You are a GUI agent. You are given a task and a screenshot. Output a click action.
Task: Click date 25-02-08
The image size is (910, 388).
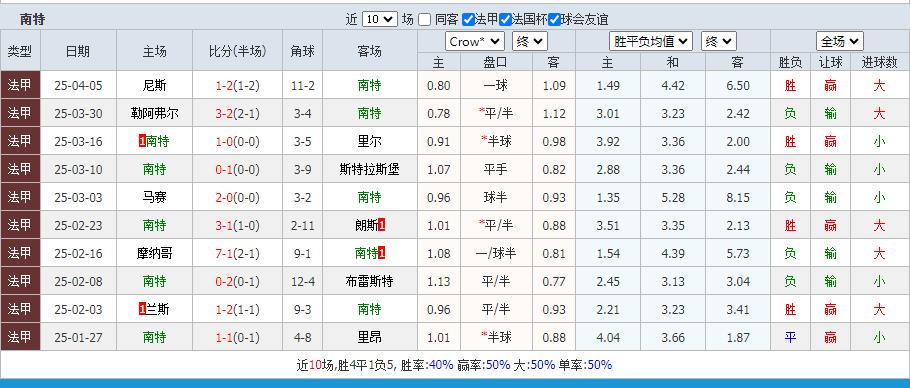78,281
